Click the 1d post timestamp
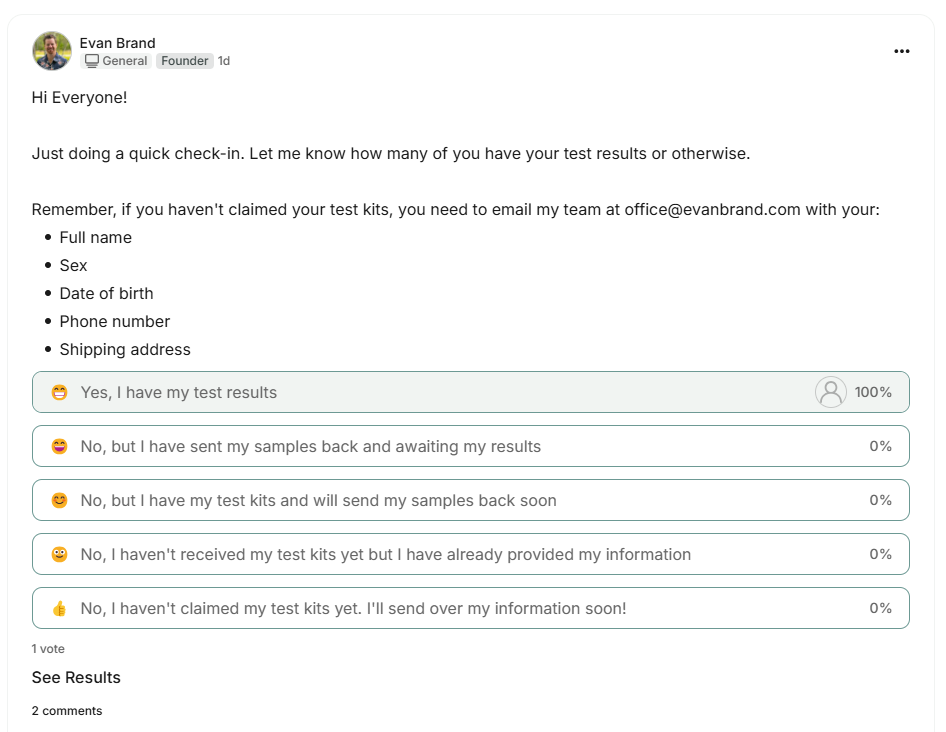The image size is (946, 732). (x=224, y=60)
